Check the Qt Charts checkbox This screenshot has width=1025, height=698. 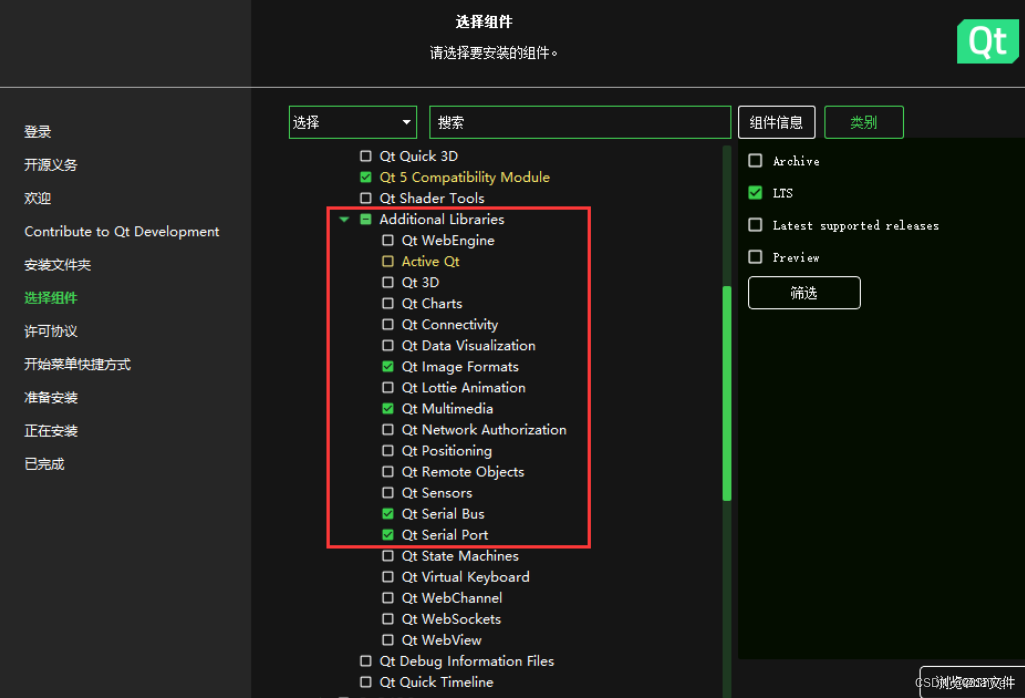[x=388, y=303]
